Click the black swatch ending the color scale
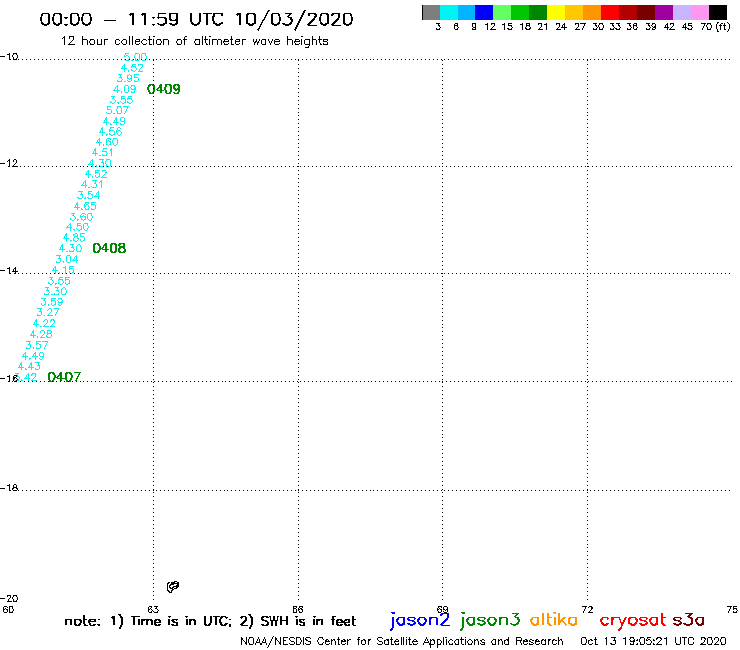Screen dimensions: 740x650 [x=717, y=12]
